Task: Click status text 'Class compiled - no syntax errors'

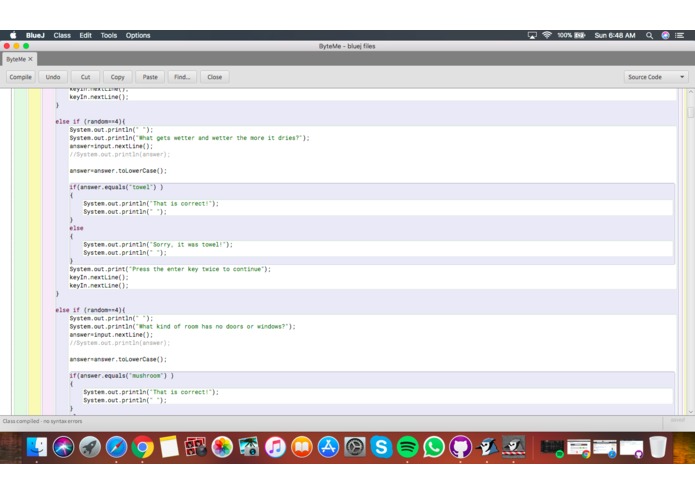Action: coord(43,421)
